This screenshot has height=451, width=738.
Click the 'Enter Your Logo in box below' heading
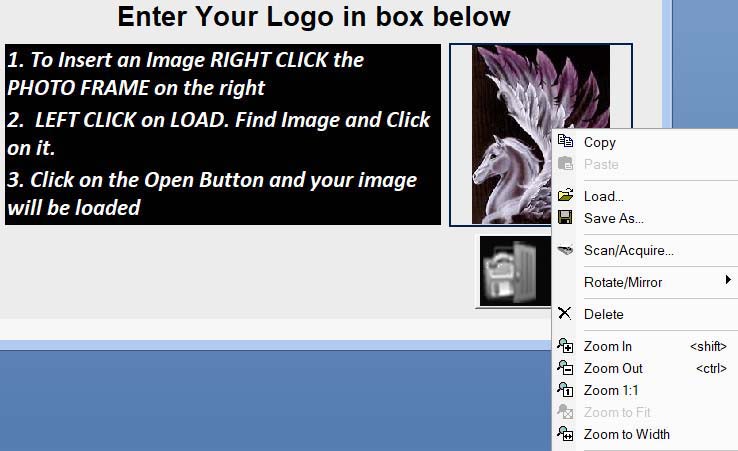click(314, 17)
